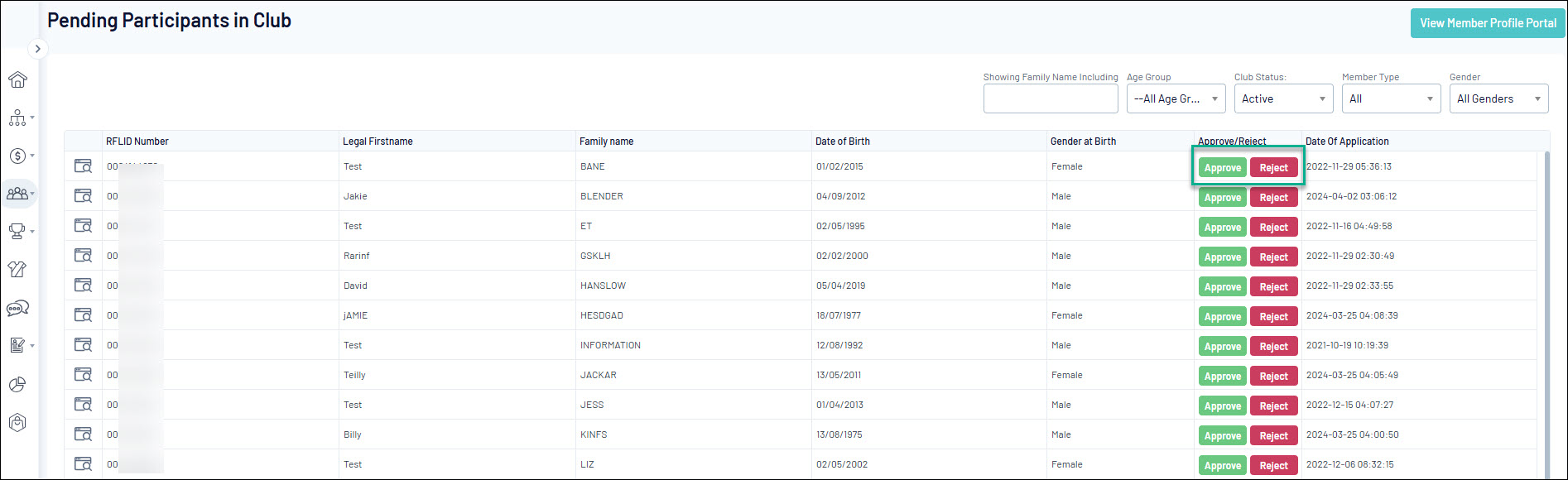1568x480 pixels.
Task: View record icon for JACKAR row
Action: tap(83, 375)
